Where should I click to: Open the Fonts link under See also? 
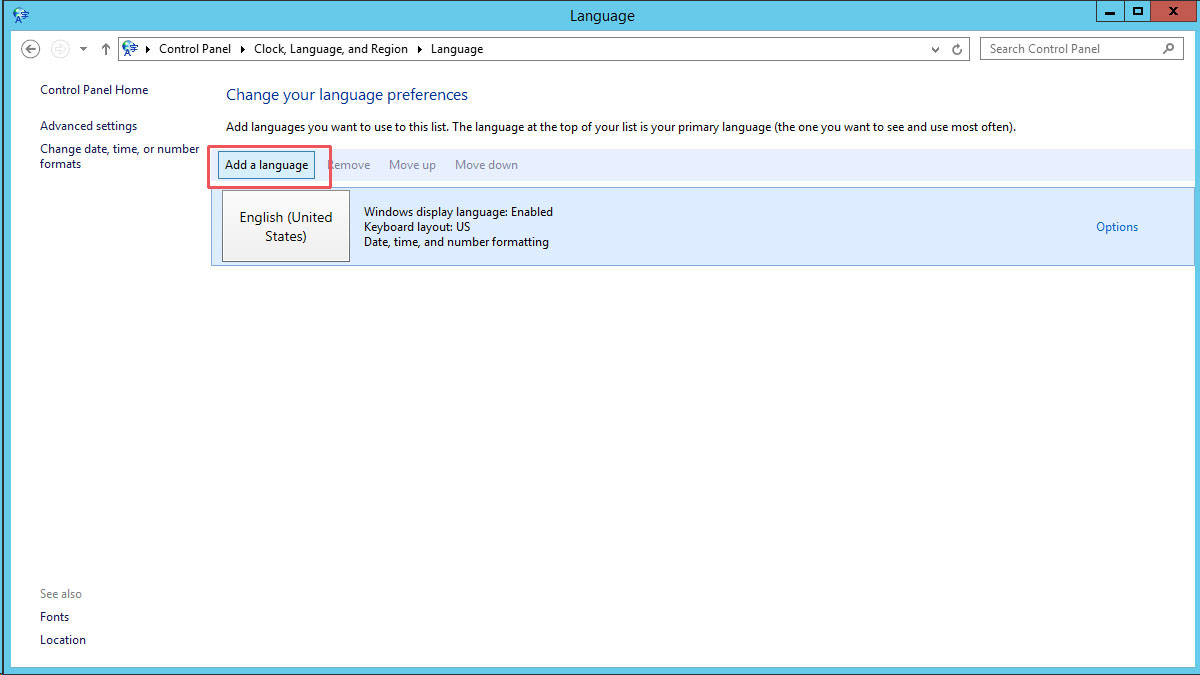(55, 617)
